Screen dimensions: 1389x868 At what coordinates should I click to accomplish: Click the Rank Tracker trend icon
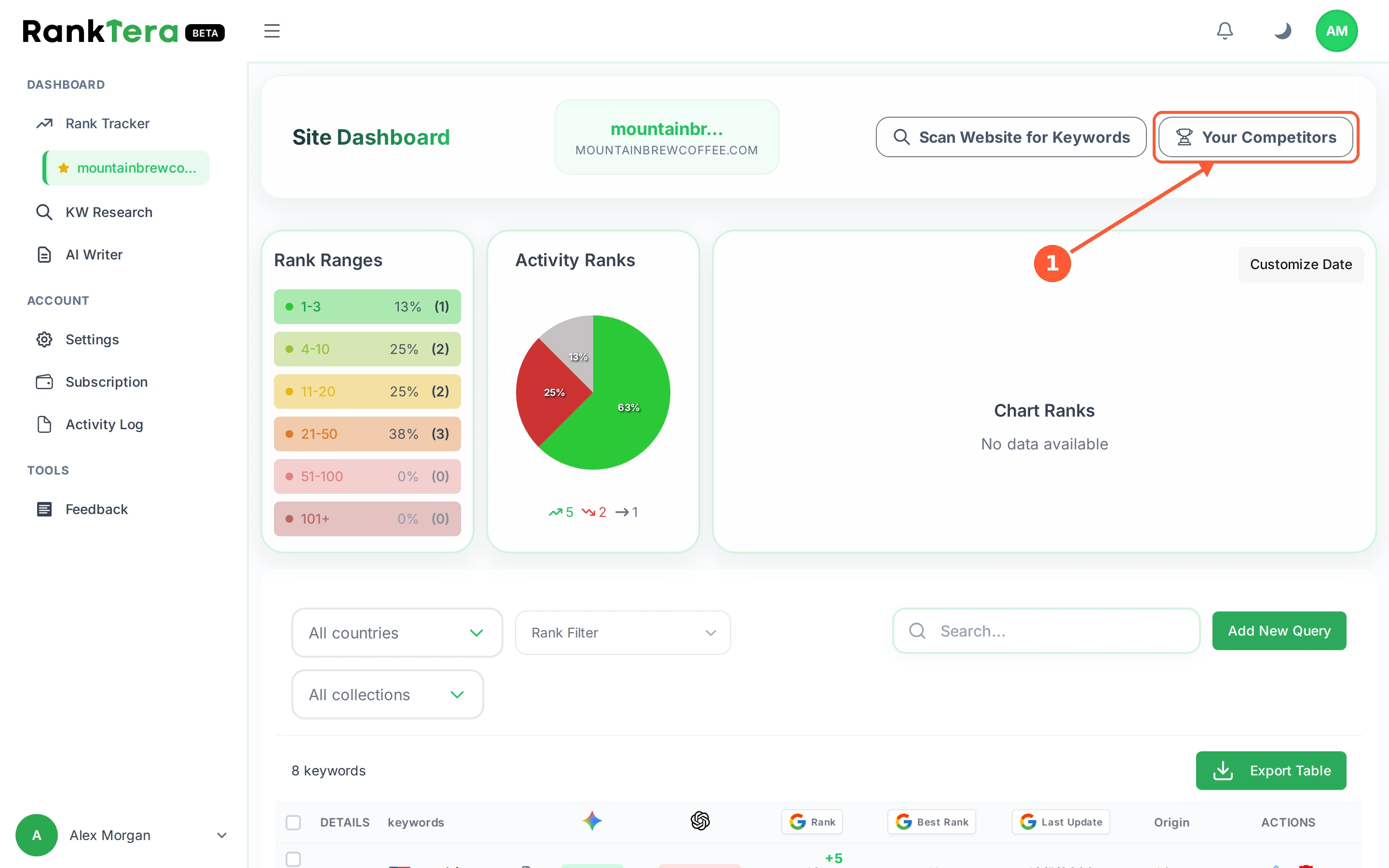(x=44, y=123)
